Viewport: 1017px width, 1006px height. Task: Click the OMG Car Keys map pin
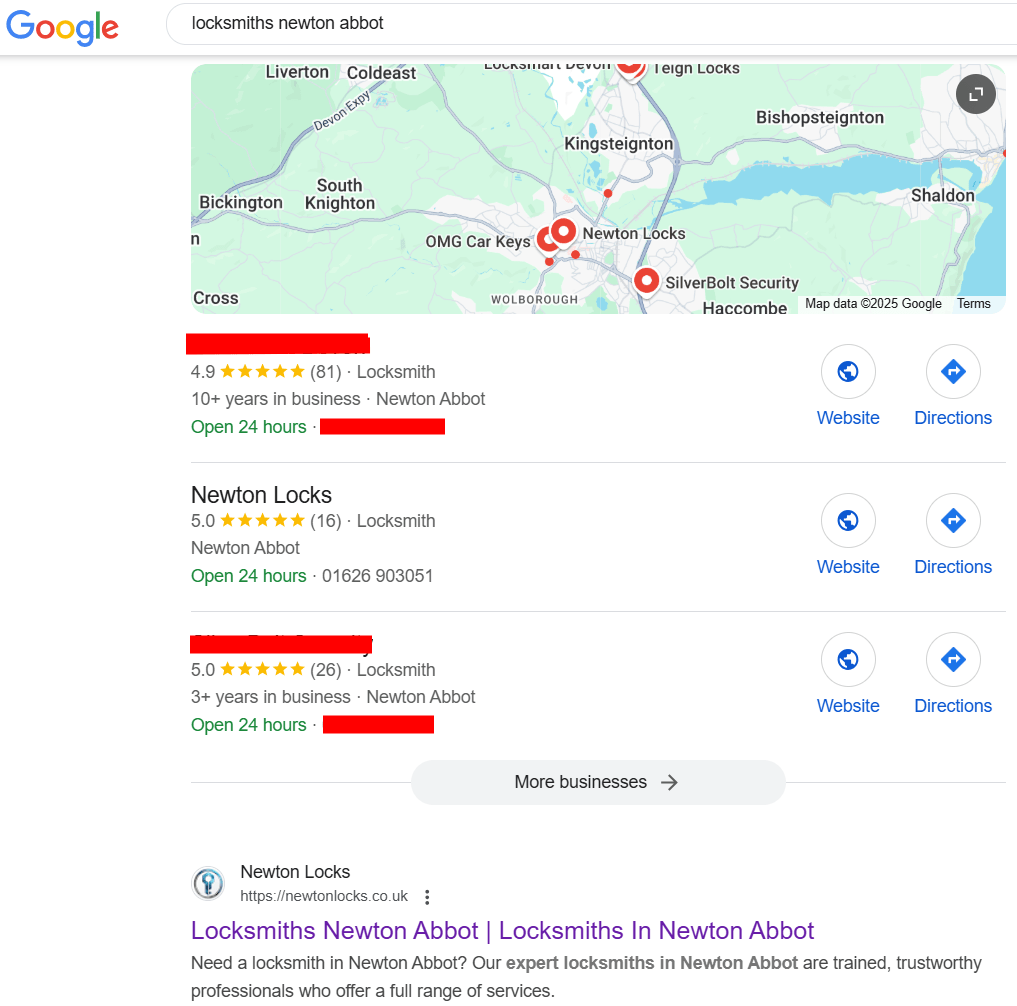[547, 240]
